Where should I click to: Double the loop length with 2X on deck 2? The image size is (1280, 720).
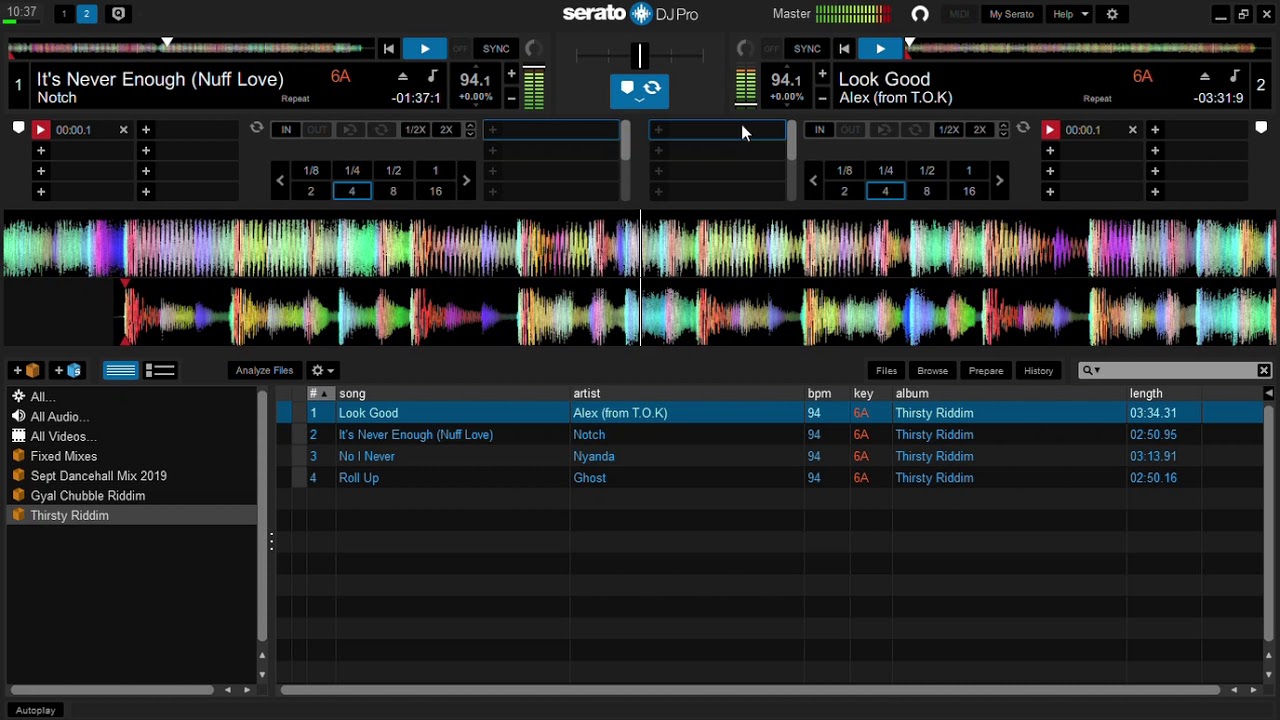980,130
